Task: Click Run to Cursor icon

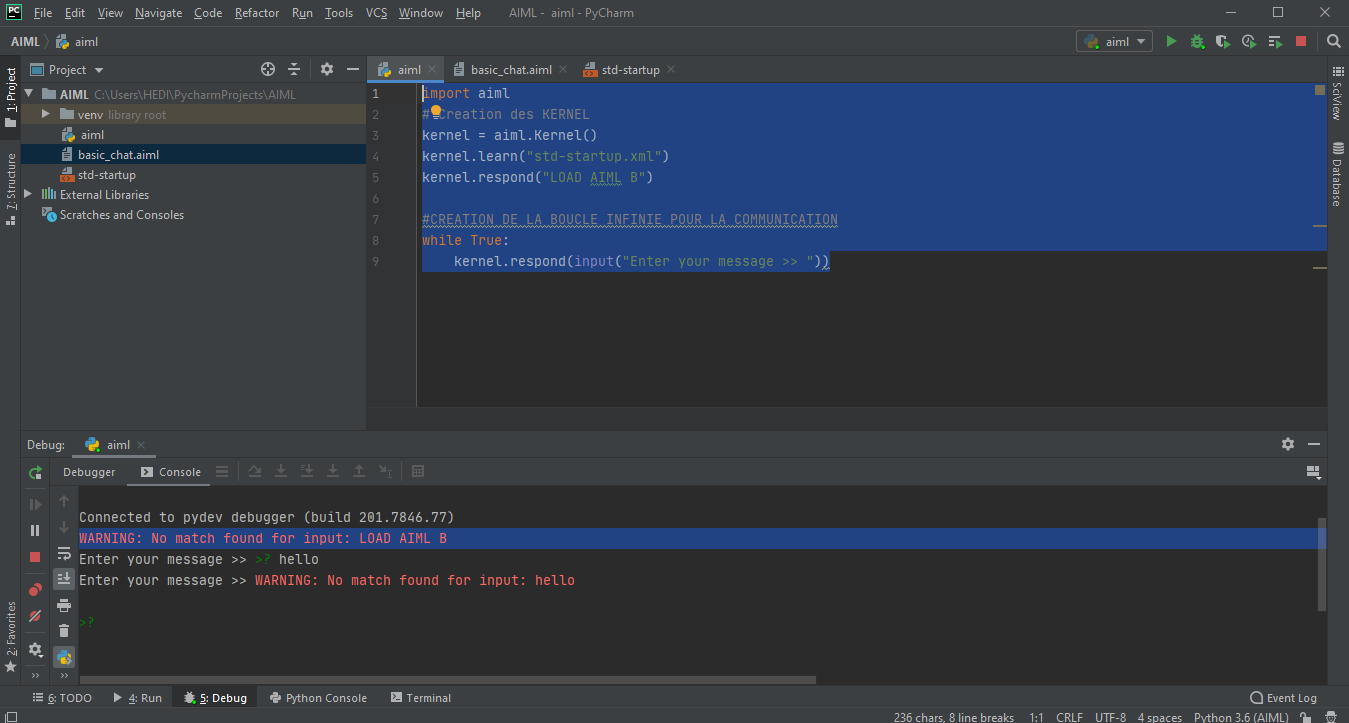Action: tap(385, 472)
